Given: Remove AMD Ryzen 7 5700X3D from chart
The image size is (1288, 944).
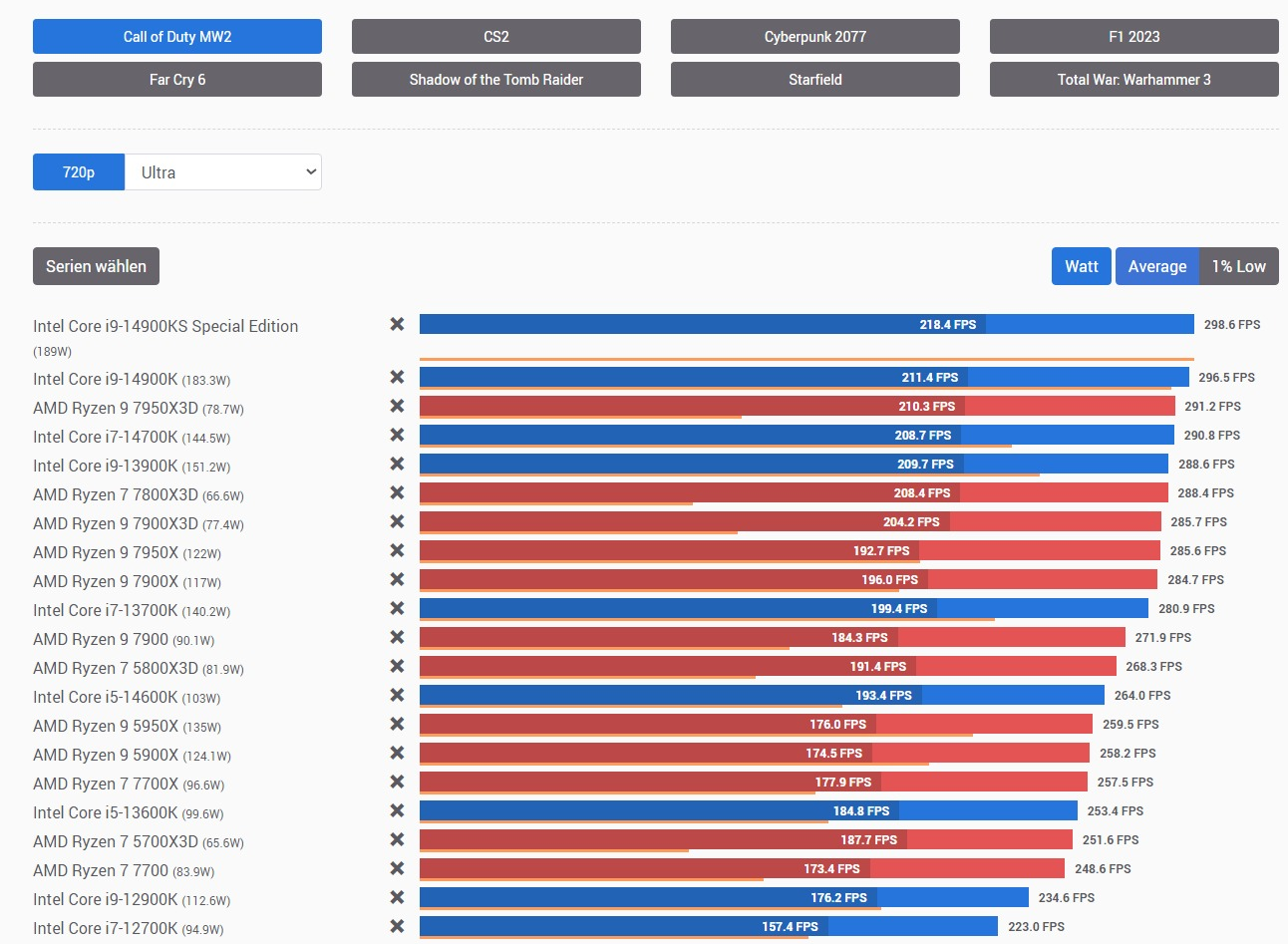Looking at the screenshot, I should tap(397, 839).
